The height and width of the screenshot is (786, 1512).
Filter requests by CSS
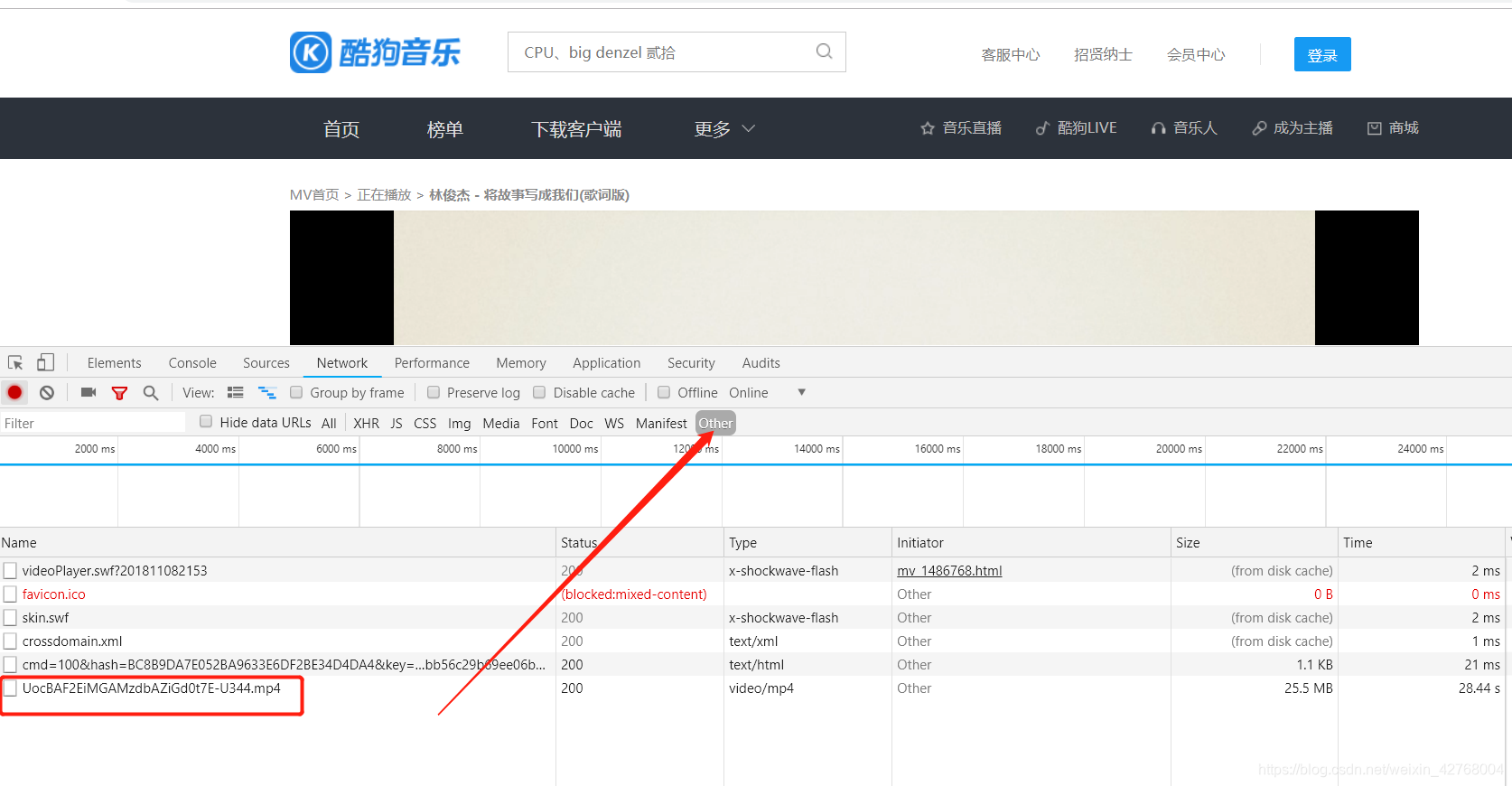[x=425, y=423]
